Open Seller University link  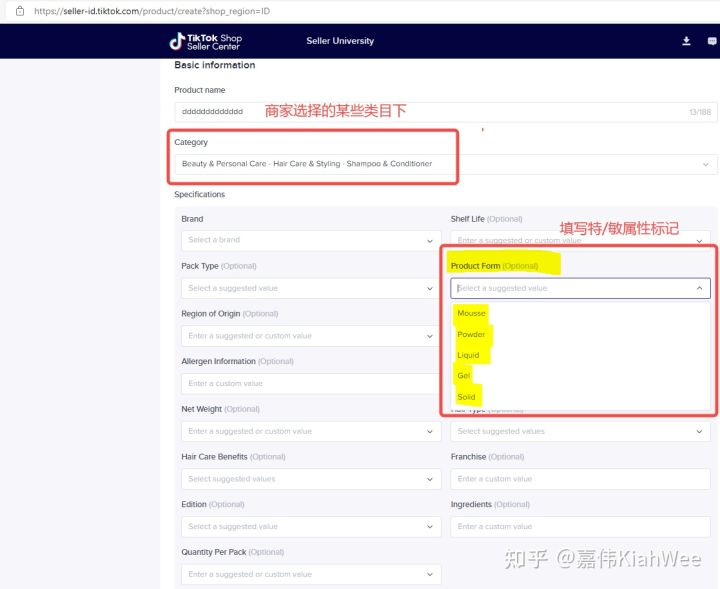(x=340, y=41)
